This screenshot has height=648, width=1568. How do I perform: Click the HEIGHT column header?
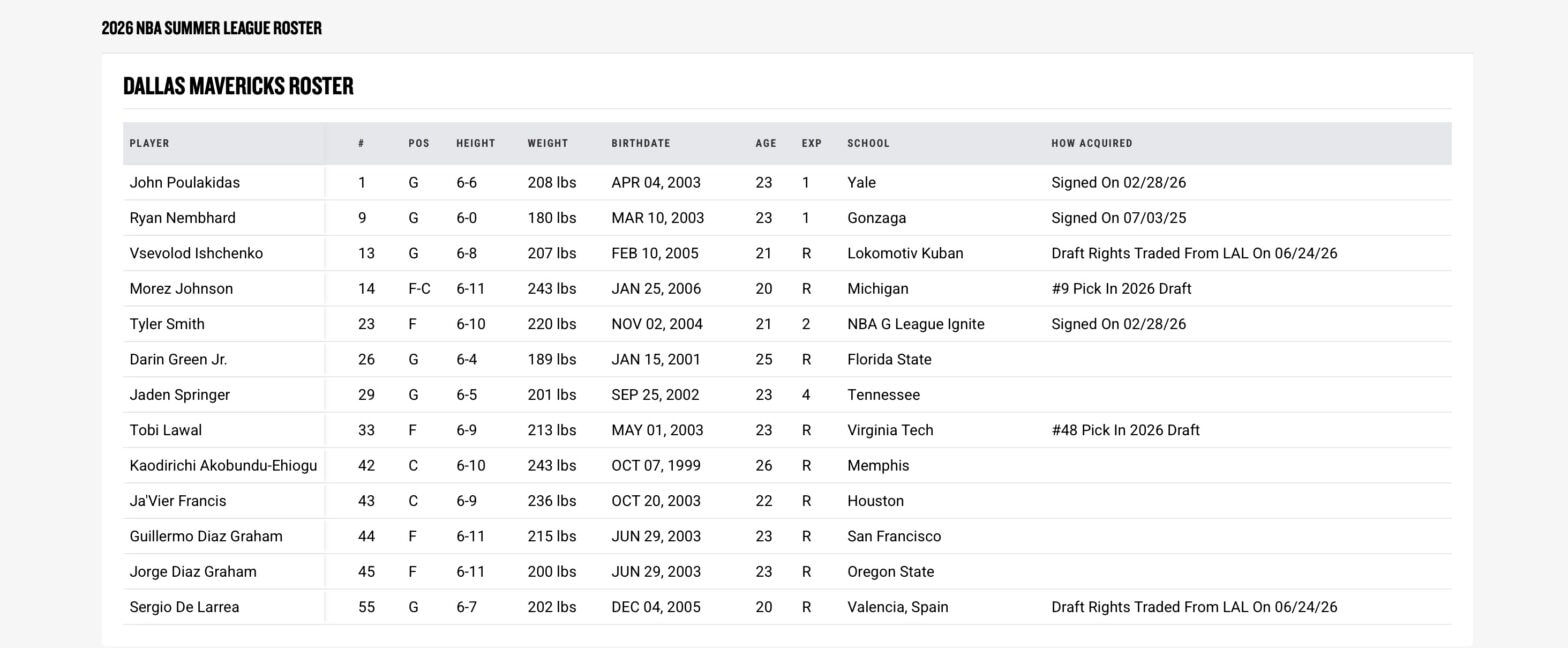476,143
